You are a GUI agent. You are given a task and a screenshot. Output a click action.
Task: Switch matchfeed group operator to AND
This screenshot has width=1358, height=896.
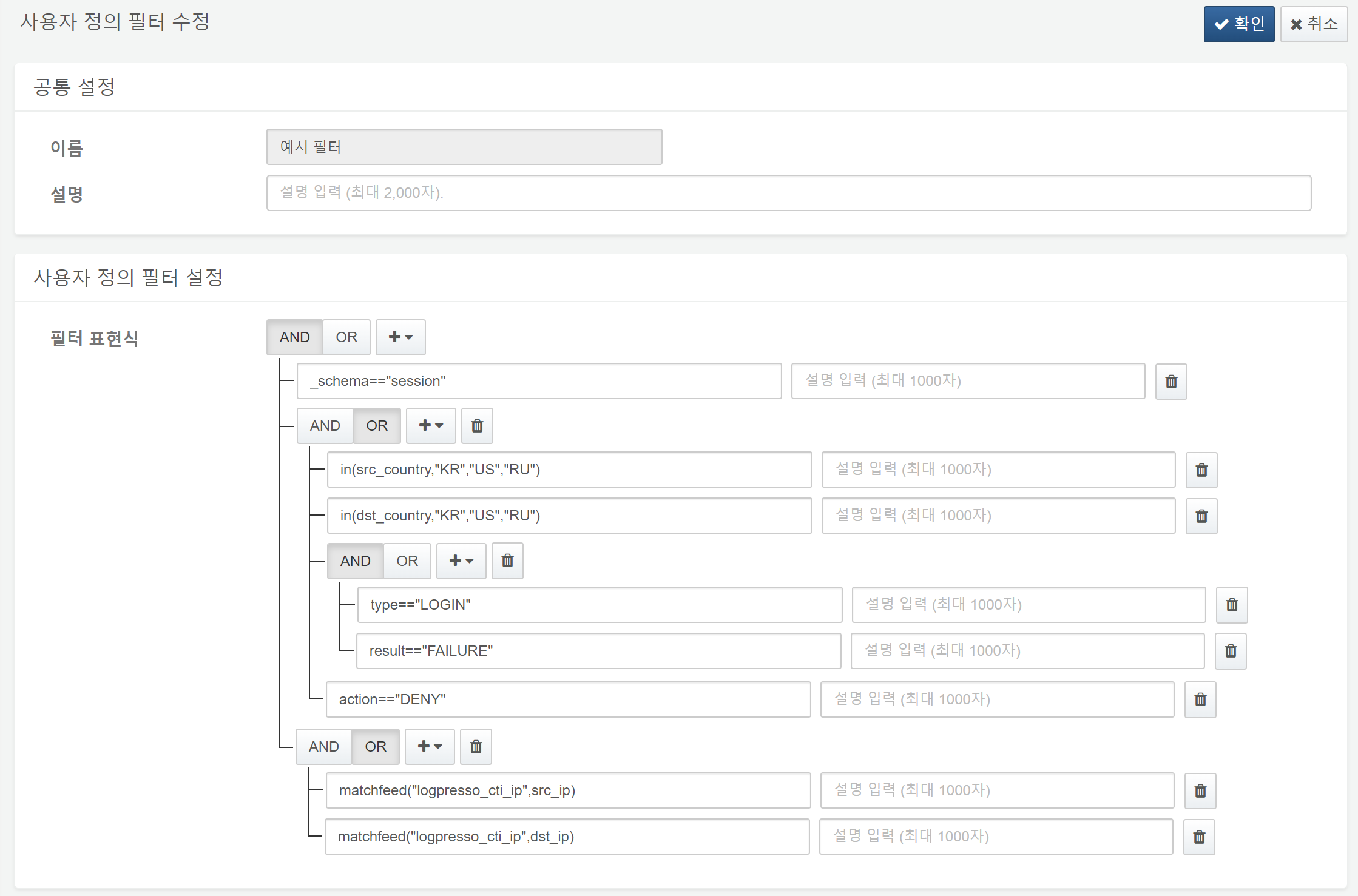pos(324,747)
